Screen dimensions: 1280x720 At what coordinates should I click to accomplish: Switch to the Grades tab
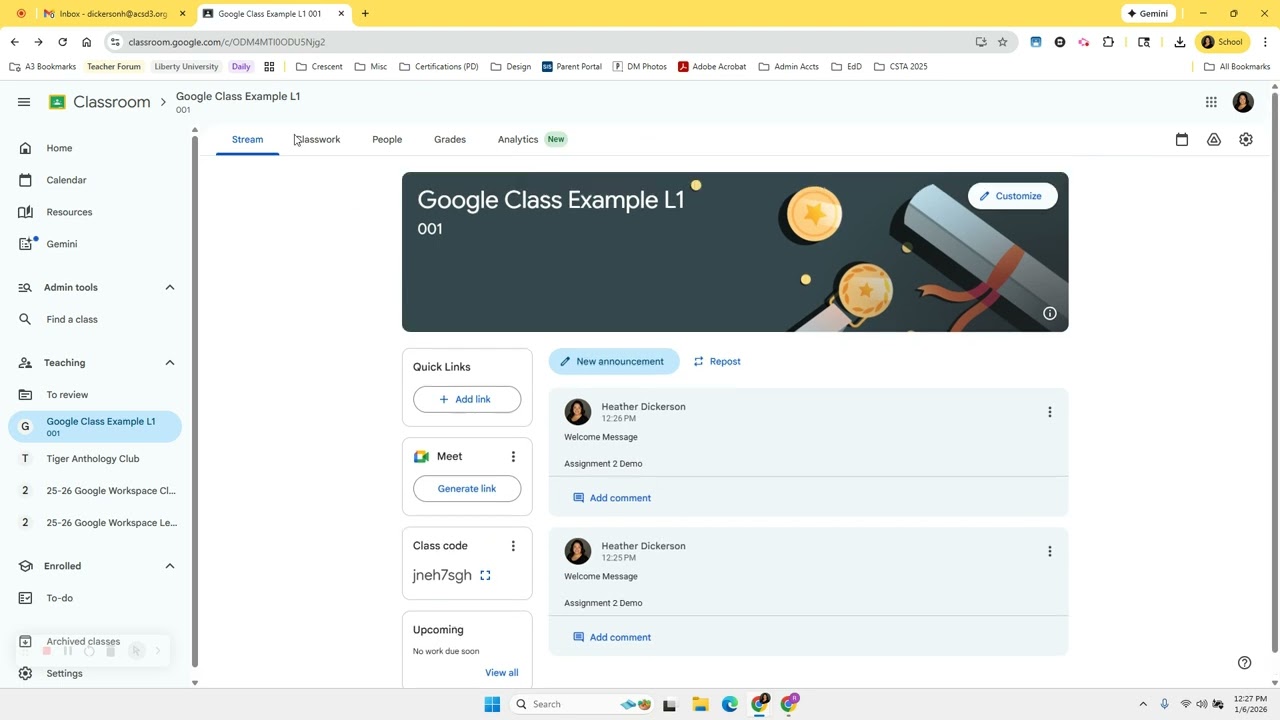[450, 140]
